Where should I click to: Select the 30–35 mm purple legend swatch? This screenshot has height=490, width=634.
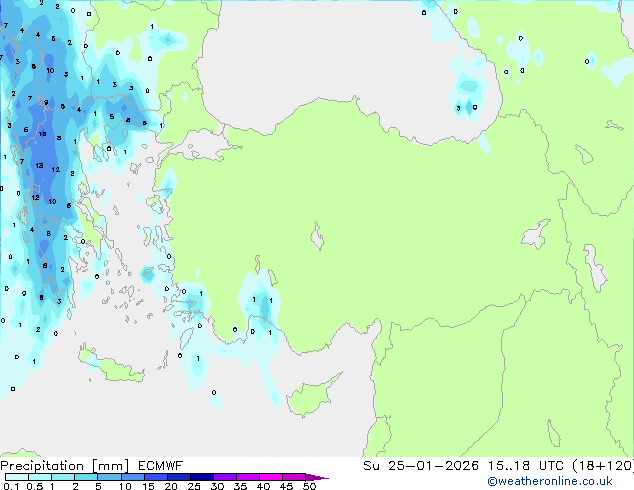pos(225,477)
